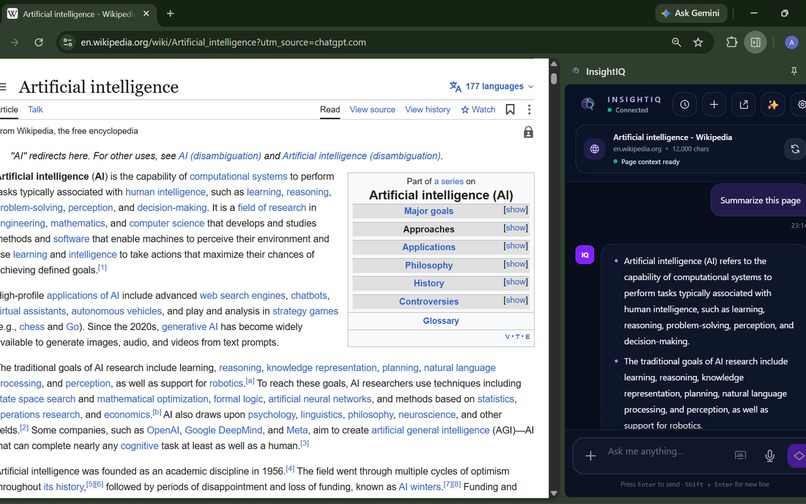Refresh page context in InsightIQ

coord(795,149)
